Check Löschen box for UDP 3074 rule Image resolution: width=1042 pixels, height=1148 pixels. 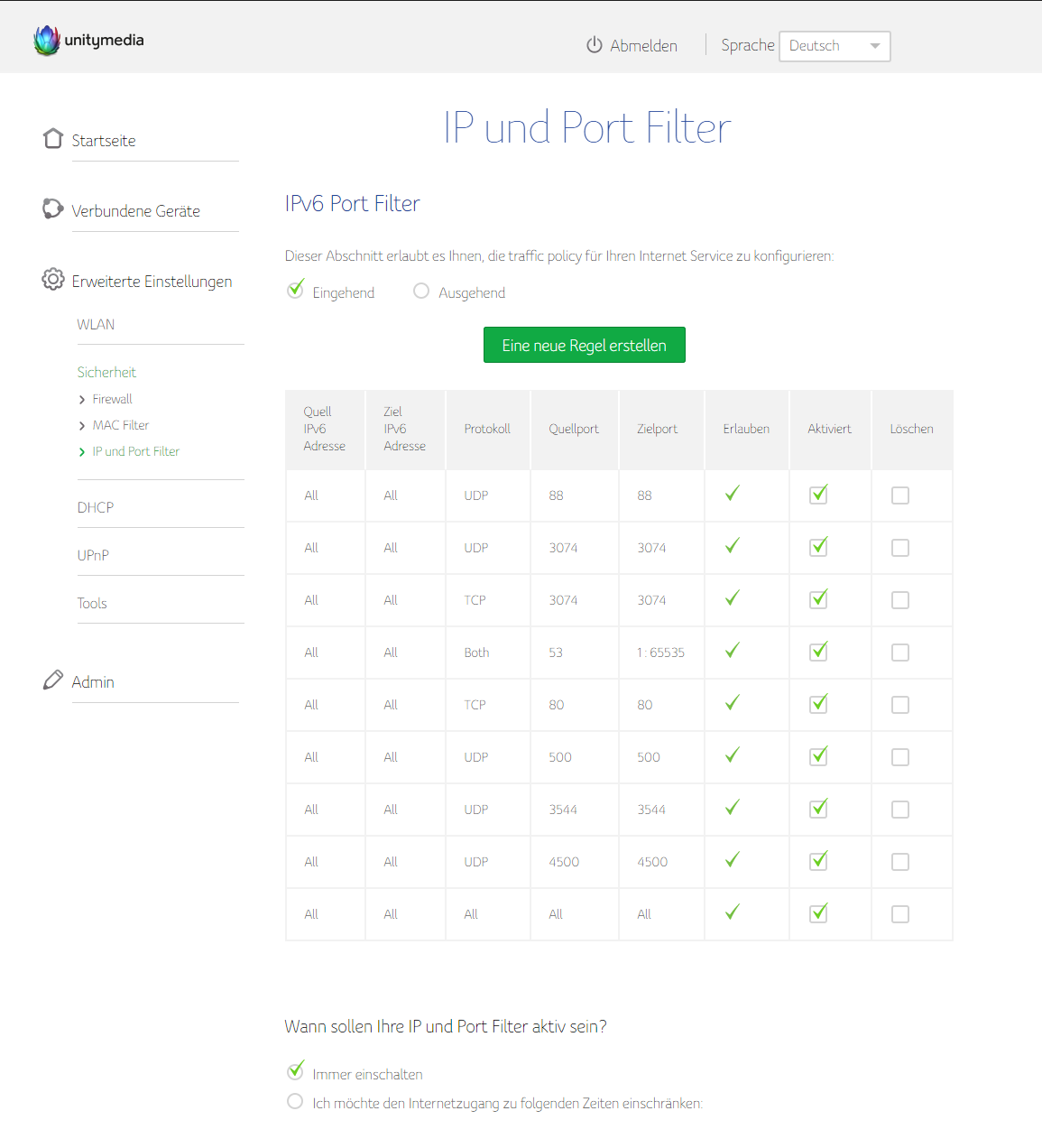[900, 548]
